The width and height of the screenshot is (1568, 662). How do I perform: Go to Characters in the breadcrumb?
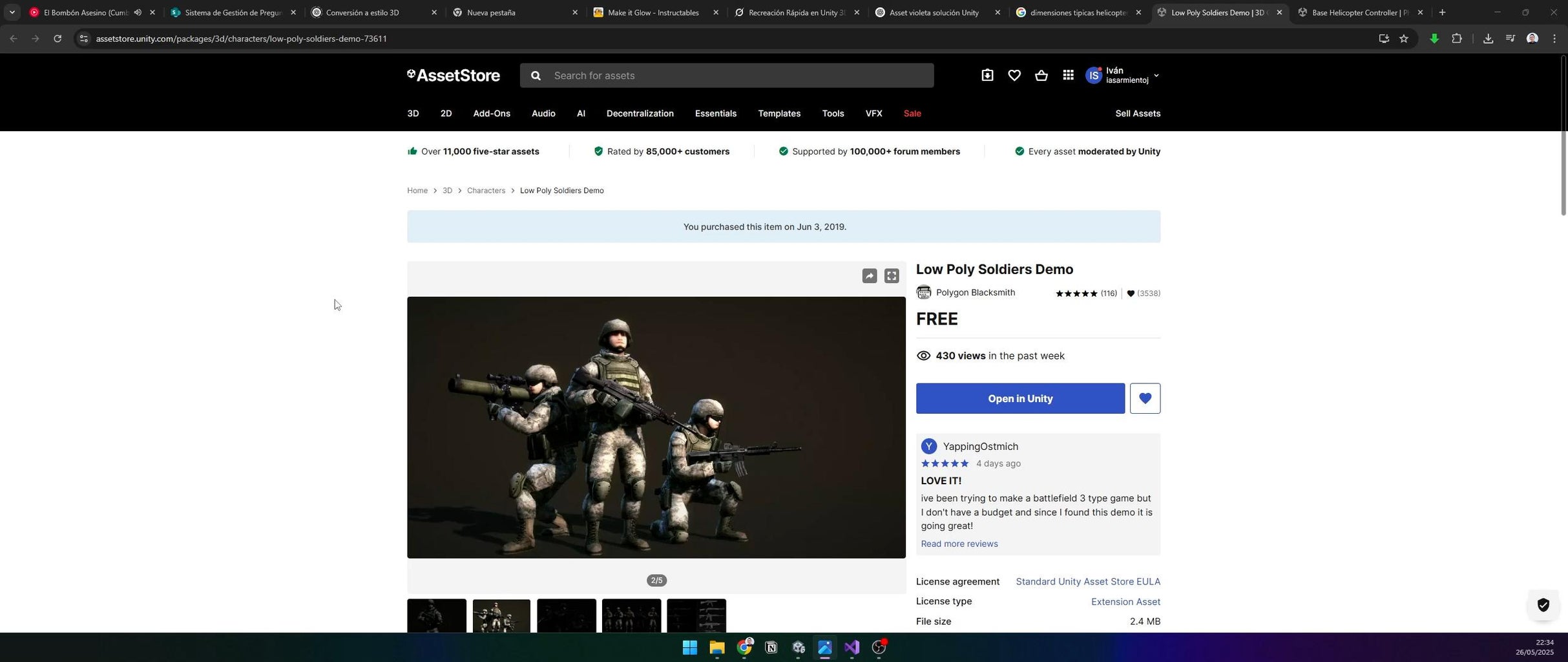(x=486, y=191)
